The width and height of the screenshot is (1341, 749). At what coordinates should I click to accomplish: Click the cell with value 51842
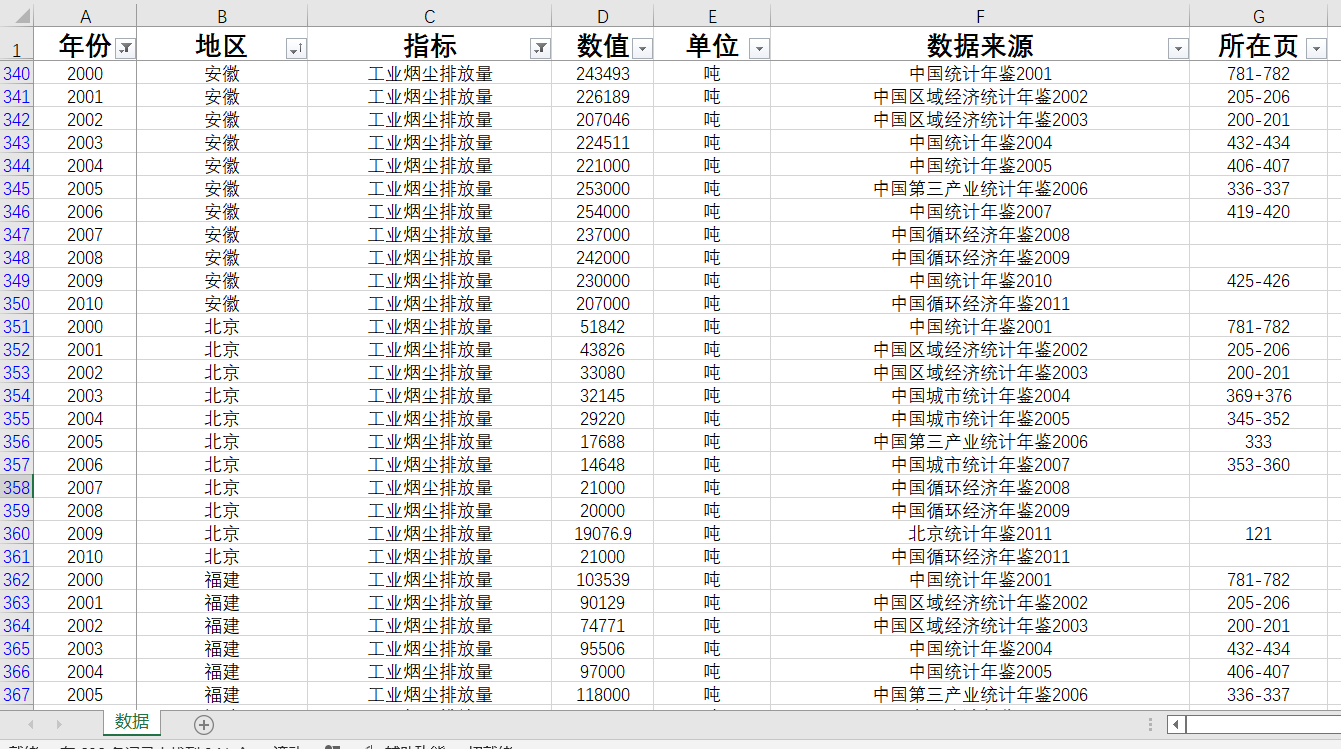click(603, 327)
